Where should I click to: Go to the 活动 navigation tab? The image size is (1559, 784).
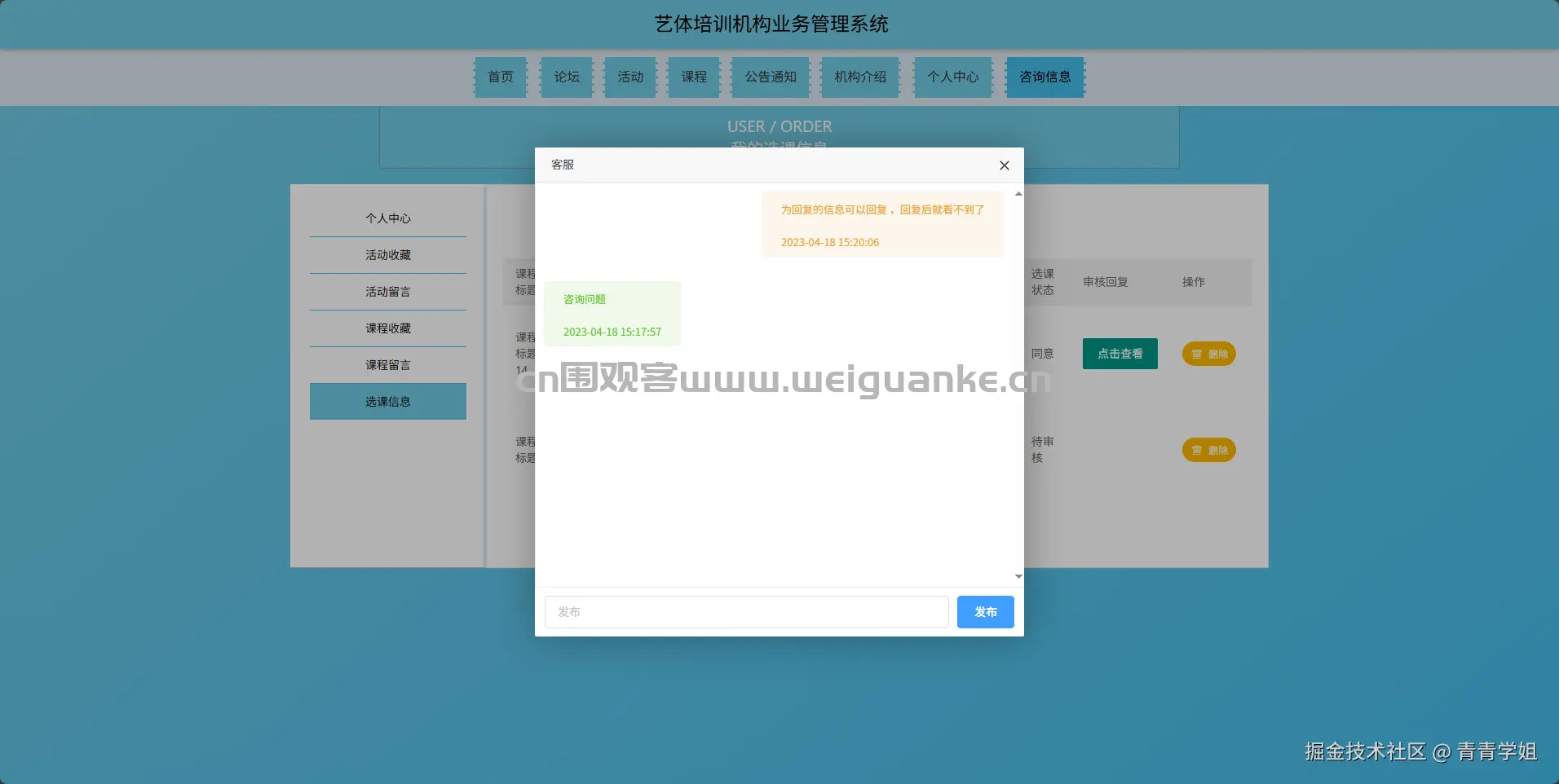pyautogui.click(x=630, y=77)
